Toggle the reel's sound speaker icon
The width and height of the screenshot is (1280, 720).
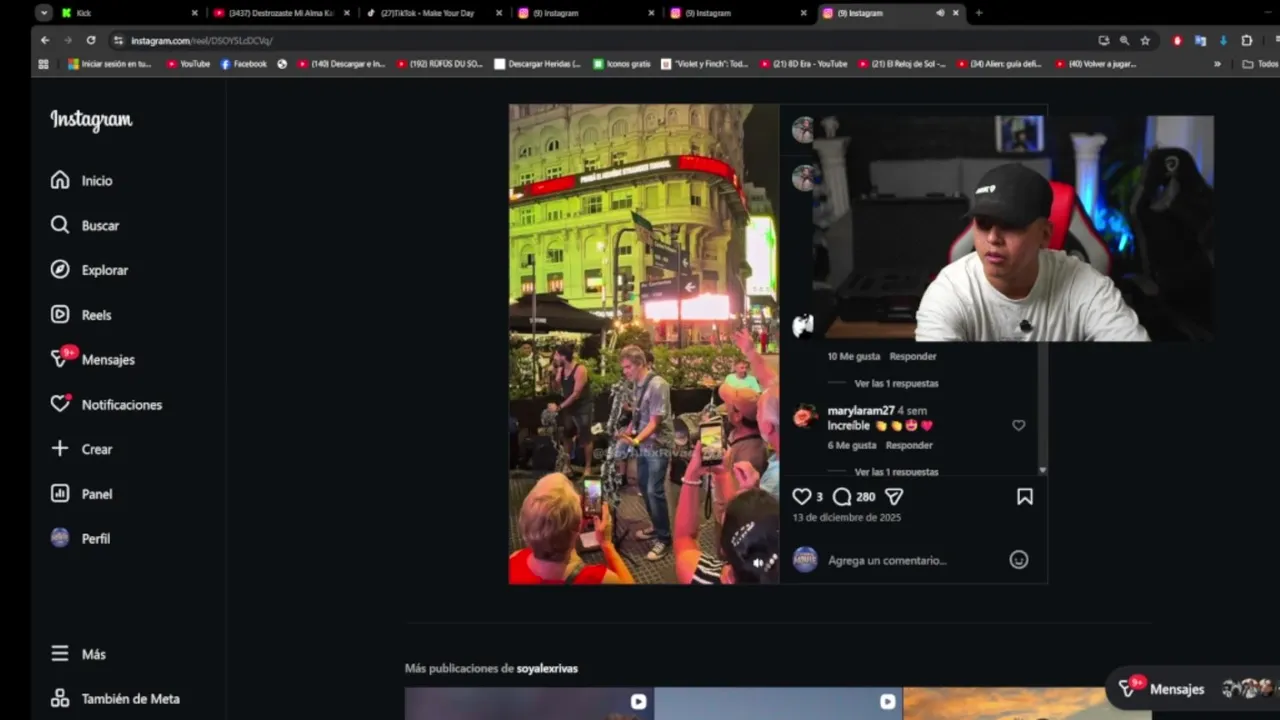coord(759,563)
